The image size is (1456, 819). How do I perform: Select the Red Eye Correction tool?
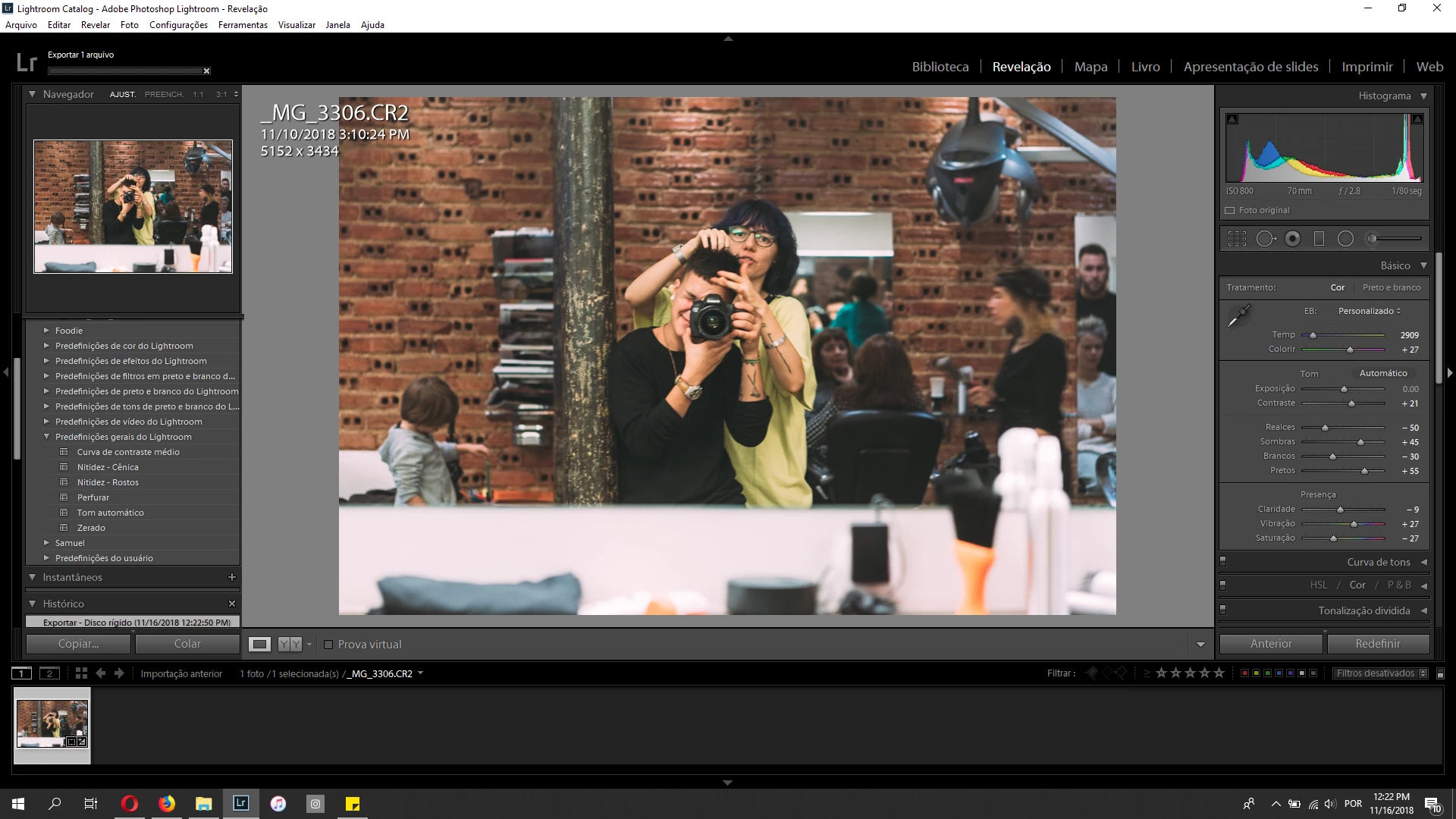point(1293,239)
